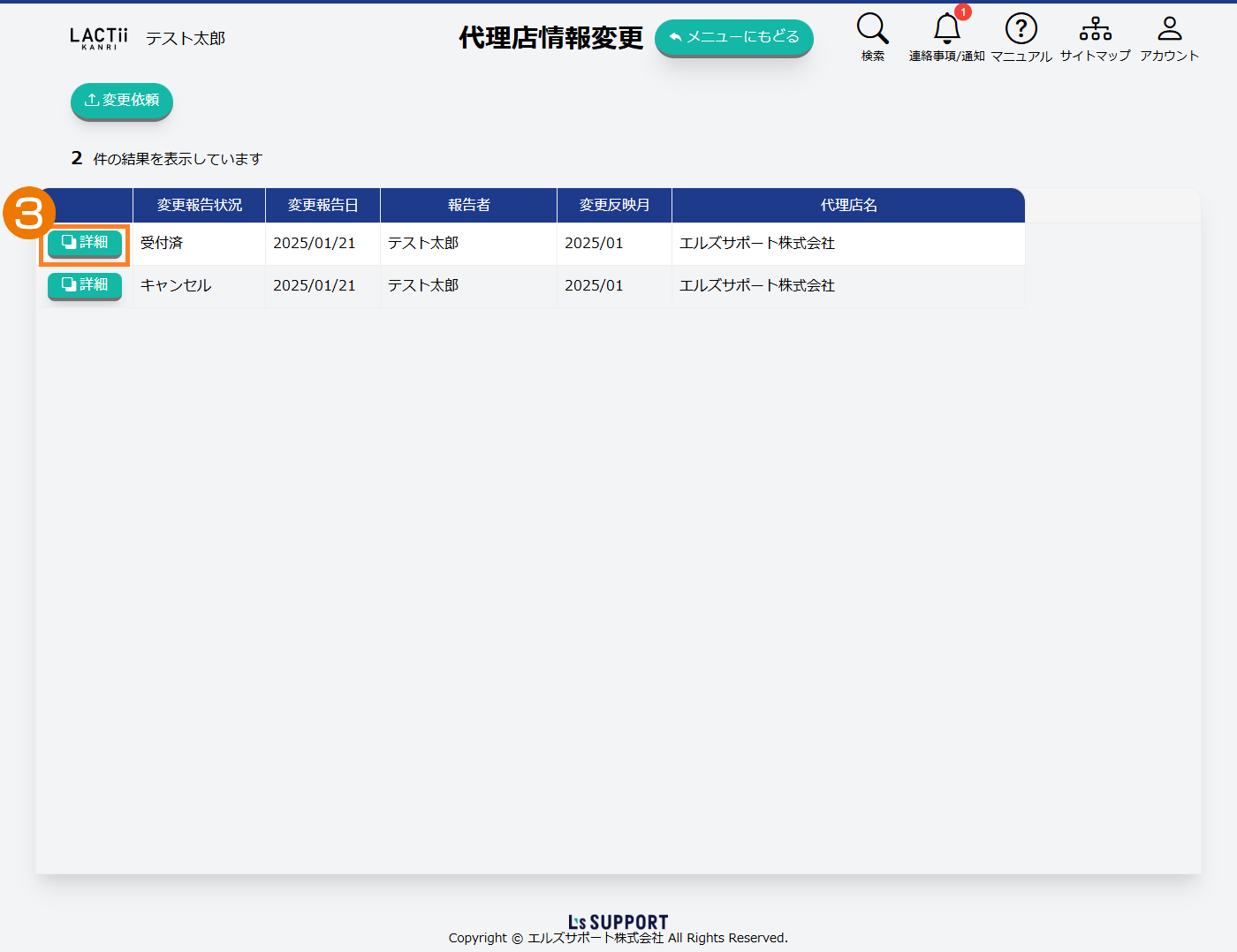Click the L's SUPPORT footer logo
1237x952 pixels.
point(618,922)
